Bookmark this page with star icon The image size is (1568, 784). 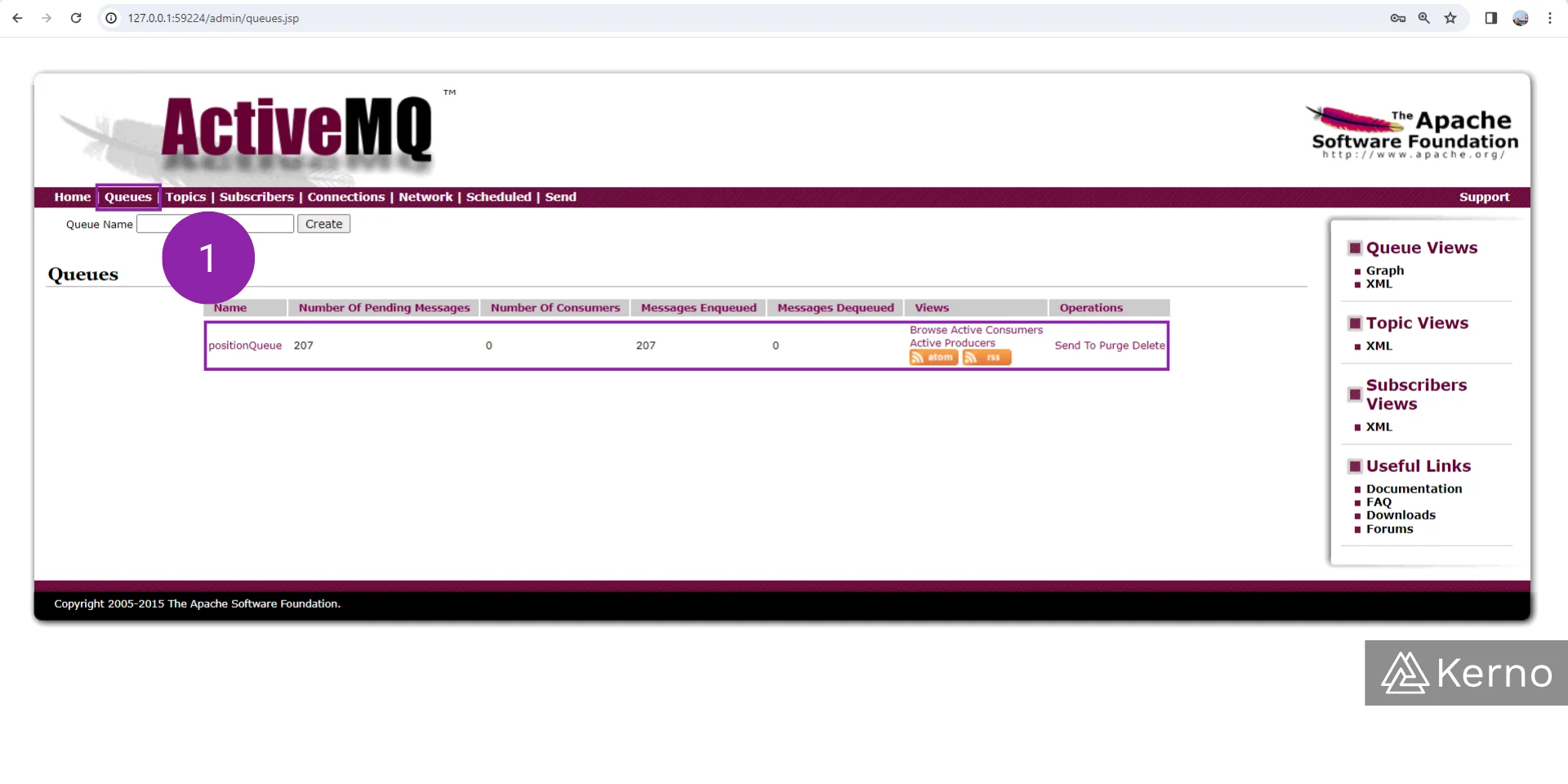pos(1450,18)
